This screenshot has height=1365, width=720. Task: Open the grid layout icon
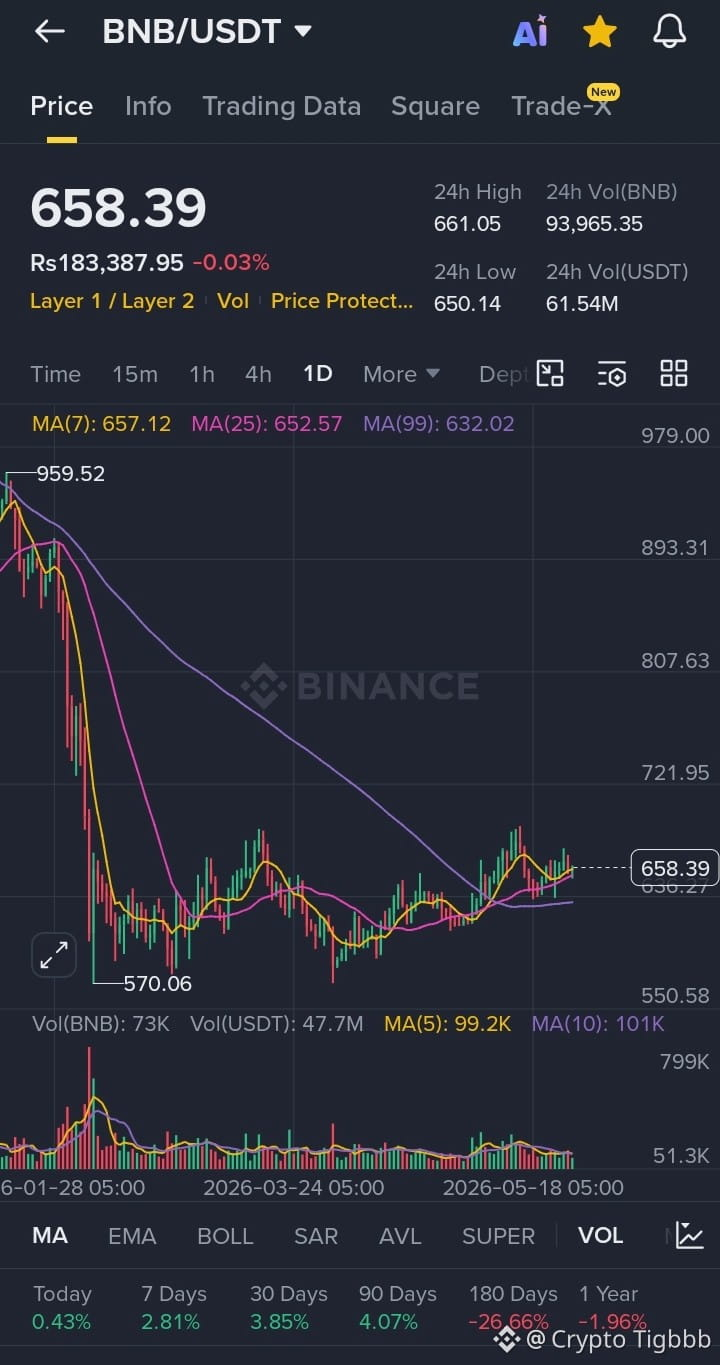[674, 374]
